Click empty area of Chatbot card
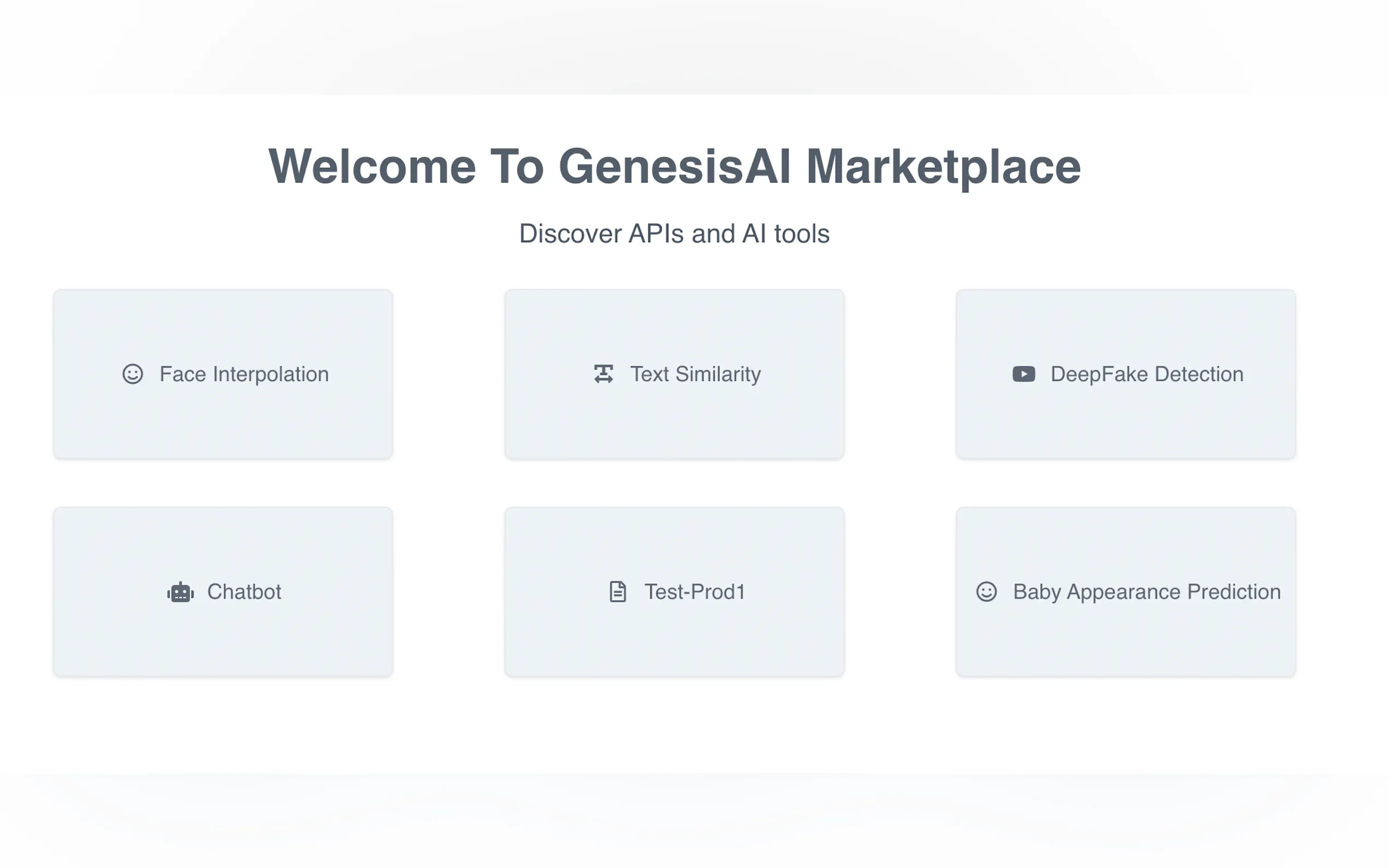The height and width of the screenshot is (868, 1389). tap(223, 643)
